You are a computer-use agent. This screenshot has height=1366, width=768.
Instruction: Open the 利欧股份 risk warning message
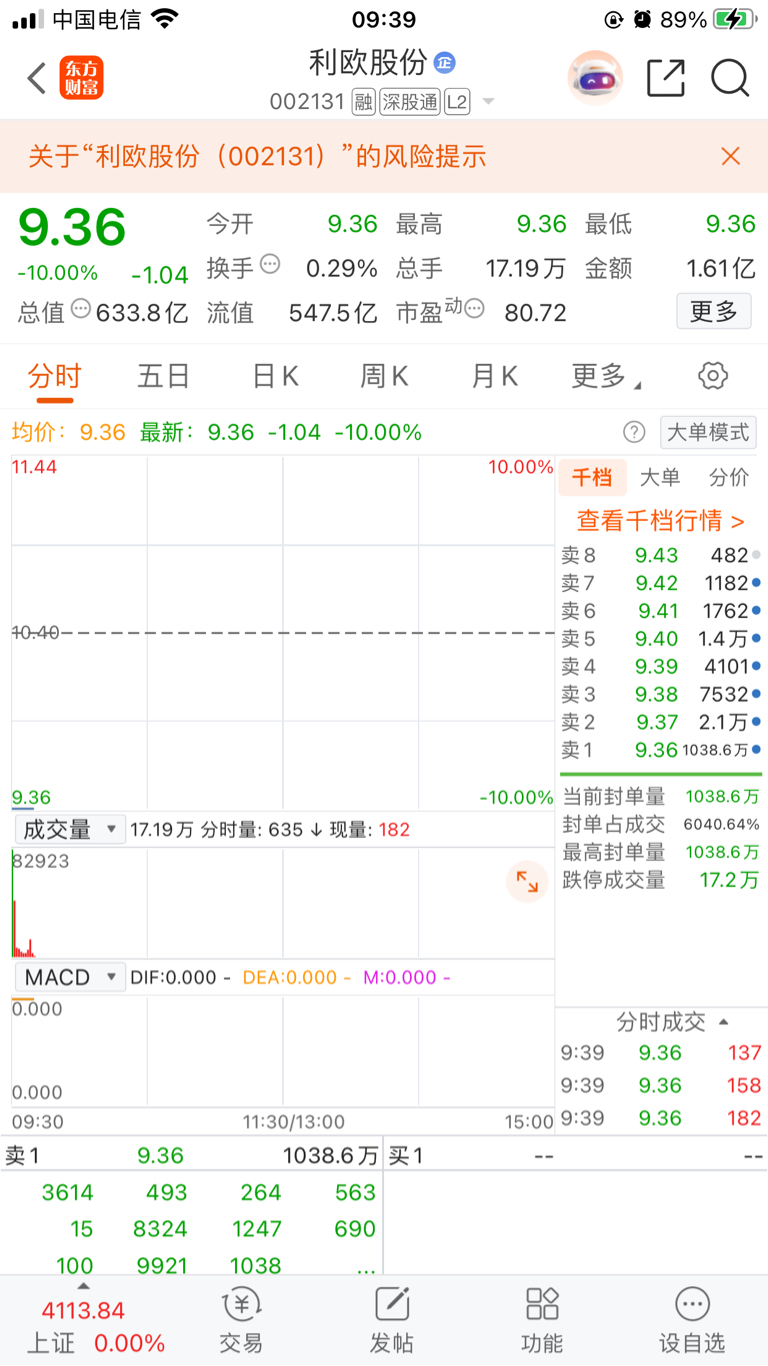click(257, 156)
